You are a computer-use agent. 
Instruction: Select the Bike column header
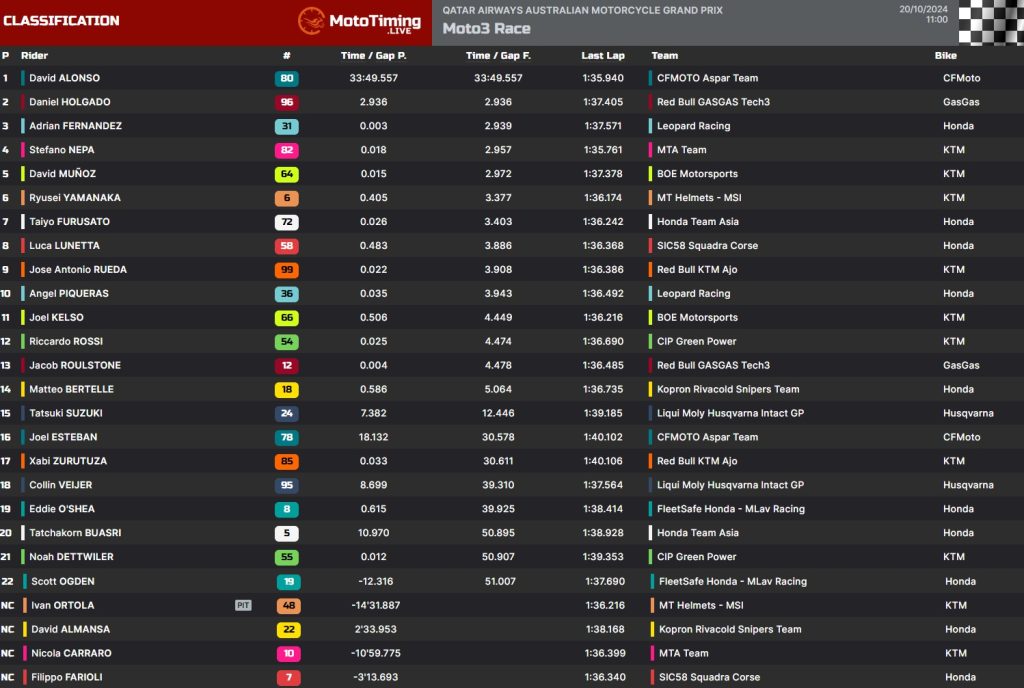tap(945, 56)
